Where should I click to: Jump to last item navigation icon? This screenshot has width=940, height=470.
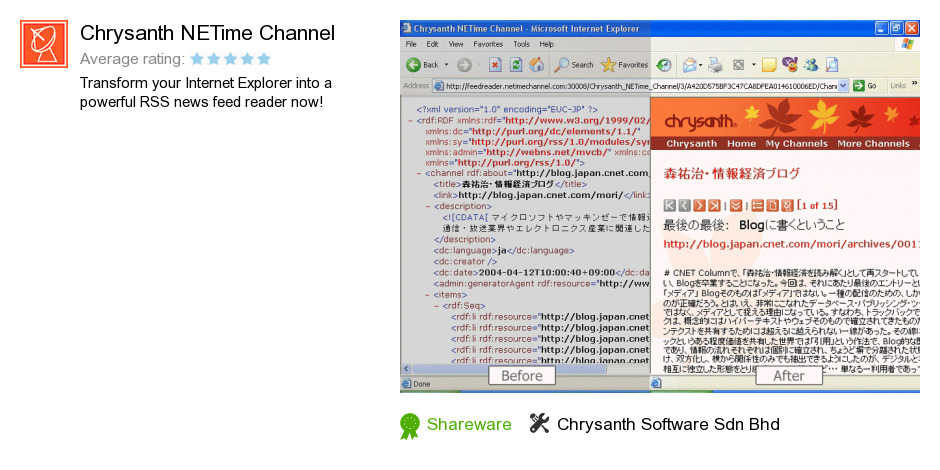coord(713,206)
